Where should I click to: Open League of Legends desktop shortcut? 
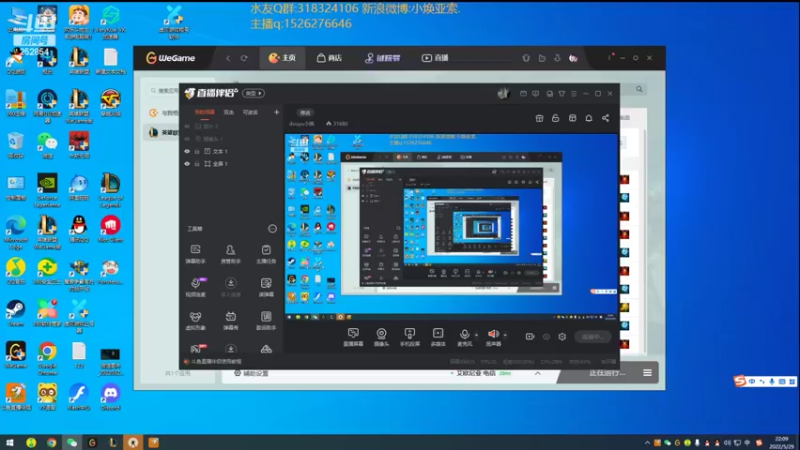(110, 190)
